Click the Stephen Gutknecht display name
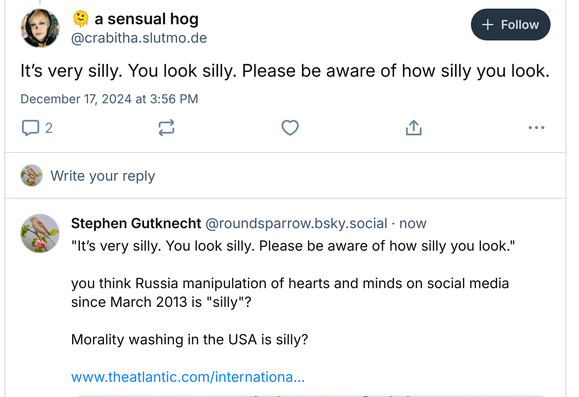The image size is (579, 397). pos(136,223)
